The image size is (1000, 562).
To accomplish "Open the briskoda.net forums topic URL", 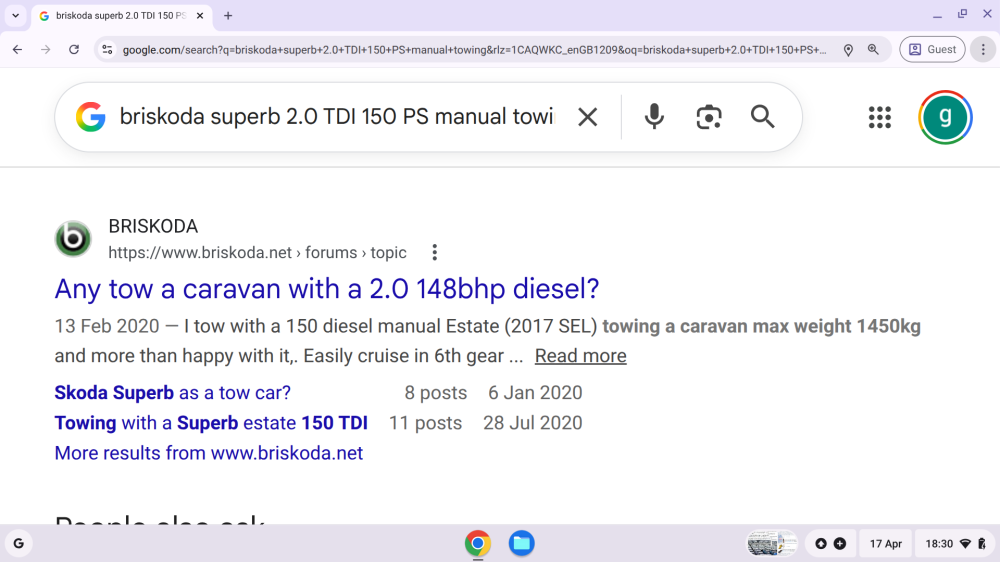I will click(x=257, y=253).
